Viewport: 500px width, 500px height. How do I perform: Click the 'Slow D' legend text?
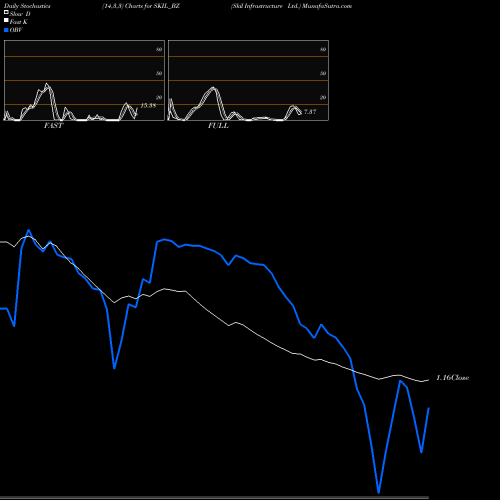[x=20, y=14]
